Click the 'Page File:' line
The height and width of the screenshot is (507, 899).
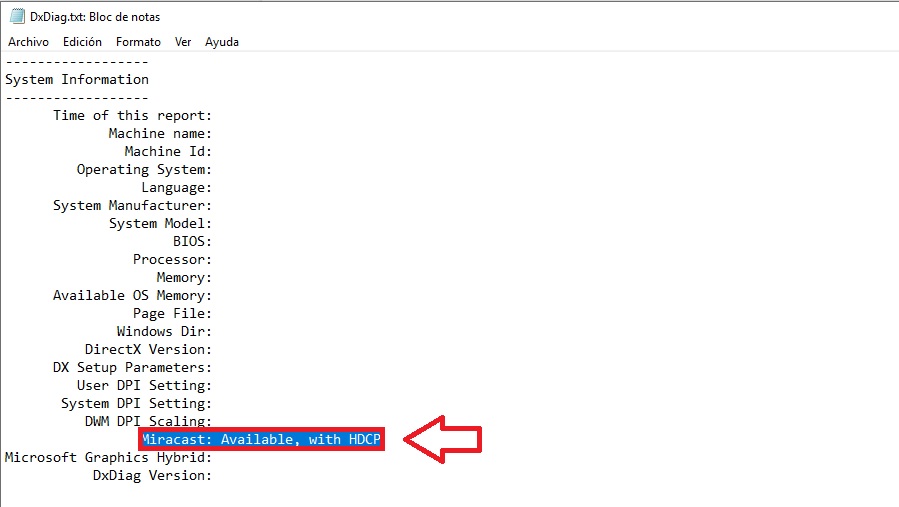(172, 313)
